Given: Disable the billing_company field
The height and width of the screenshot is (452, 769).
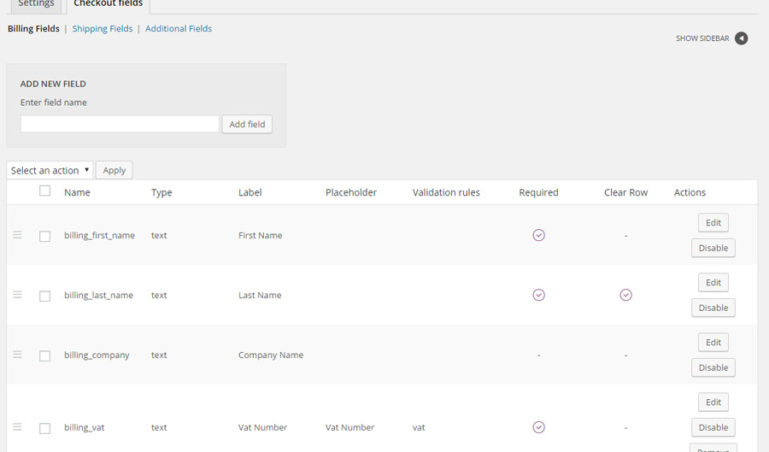Looking at the screenshot, I should point(713,367).
